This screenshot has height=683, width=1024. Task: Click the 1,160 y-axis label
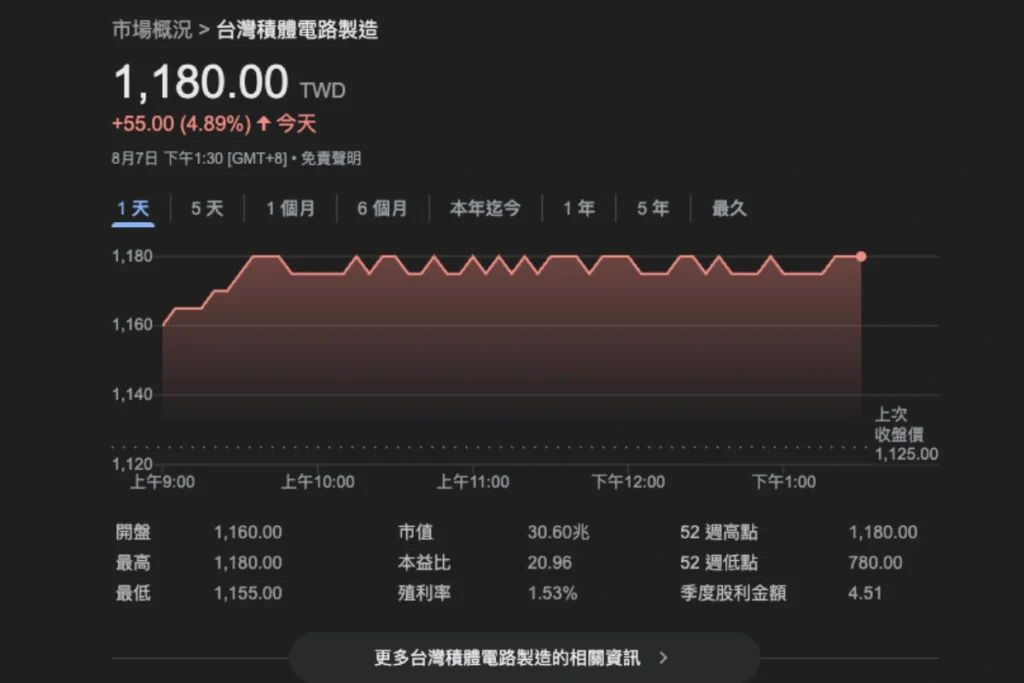(133, 325)
